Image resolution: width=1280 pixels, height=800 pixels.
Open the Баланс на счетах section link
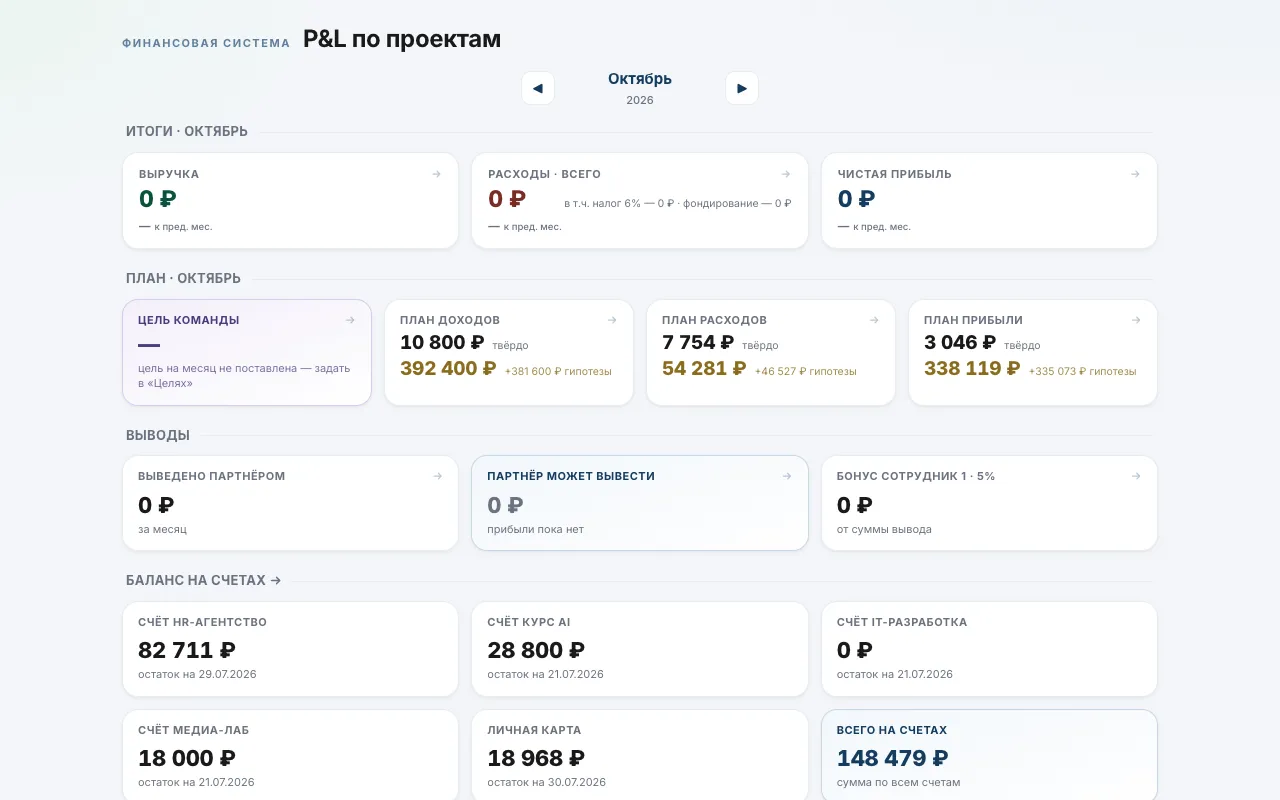(x=204, y=580)
